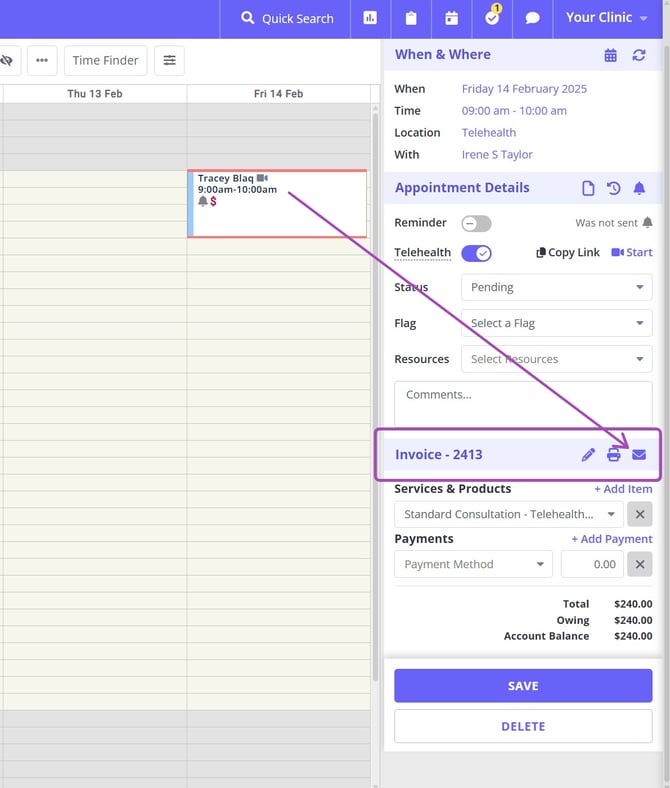Disable the Telehealth toggle
This screenshot has width=670, height=788.
[x=476, y=253]
